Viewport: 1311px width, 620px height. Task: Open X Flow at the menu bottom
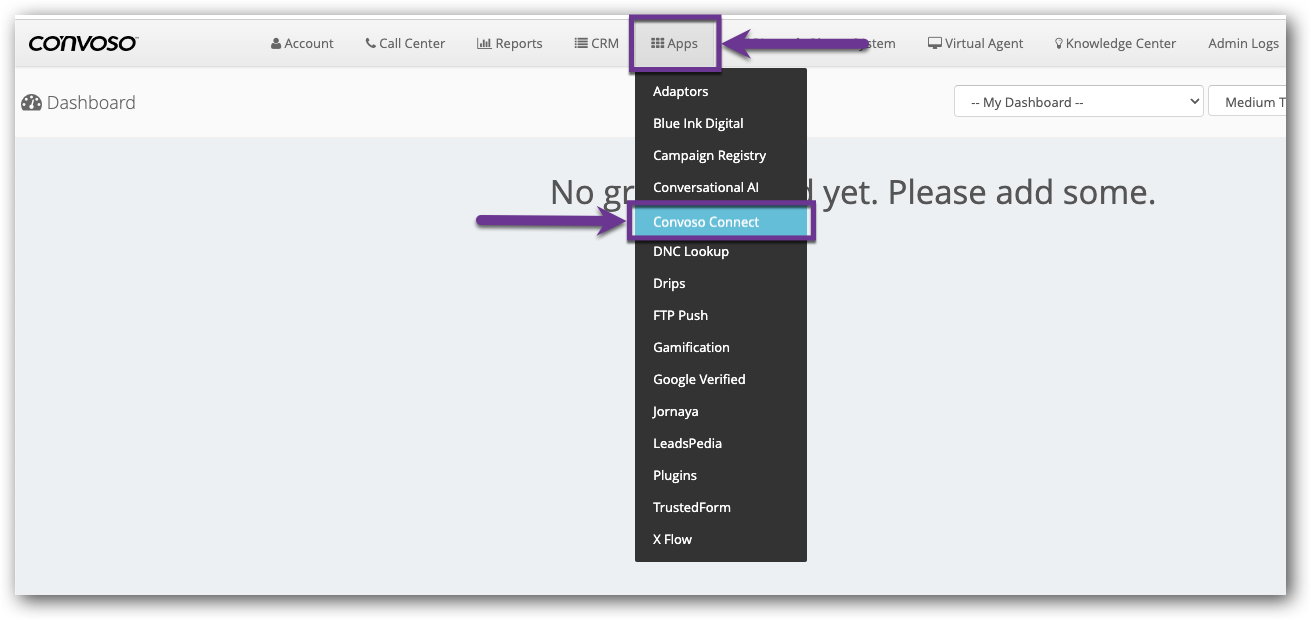click(x=672, y=539)
